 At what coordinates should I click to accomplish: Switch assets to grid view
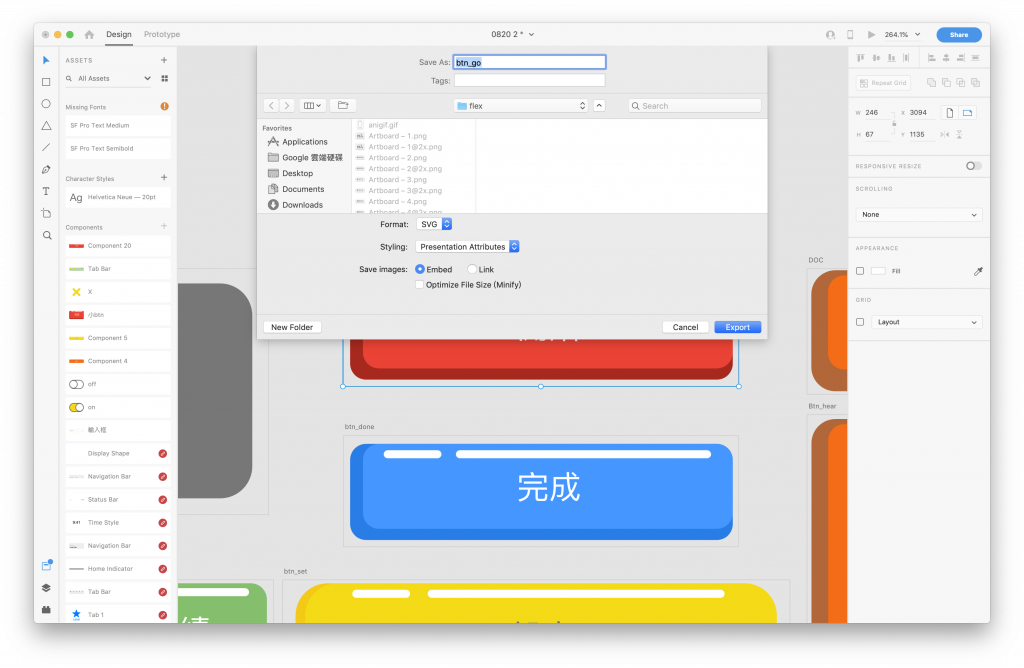165,78
